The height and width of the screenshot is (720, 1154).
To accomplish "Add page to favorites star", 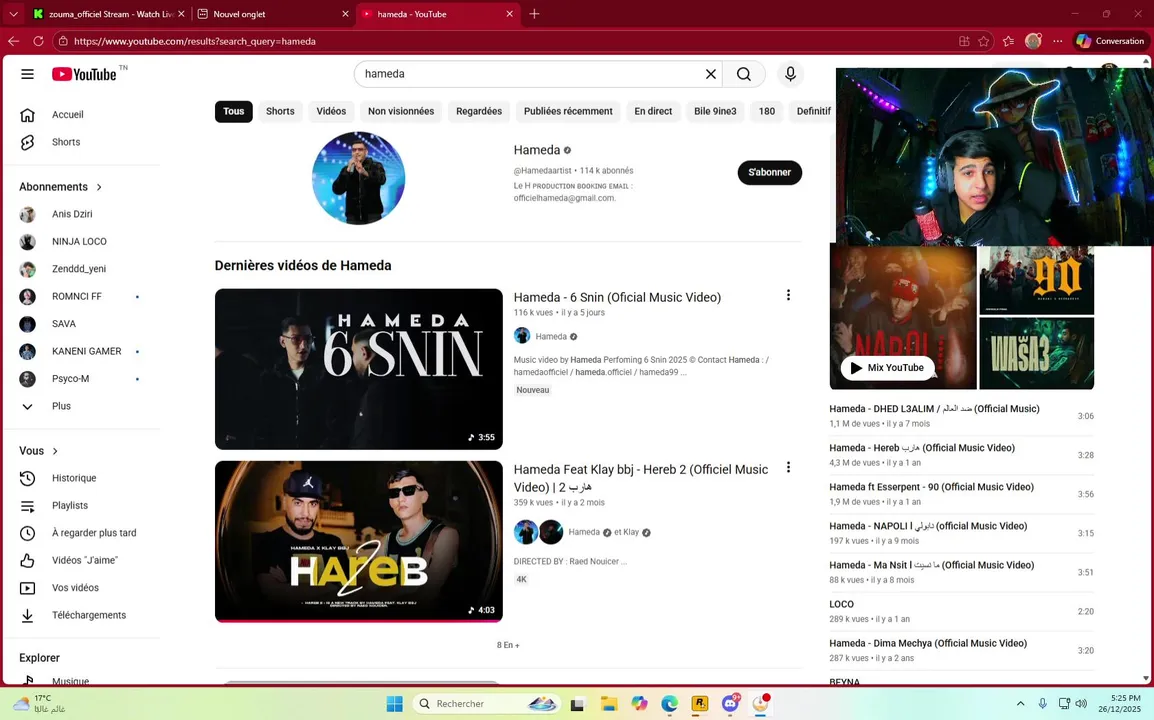I will pyautogui.click(x=984, y=41).
